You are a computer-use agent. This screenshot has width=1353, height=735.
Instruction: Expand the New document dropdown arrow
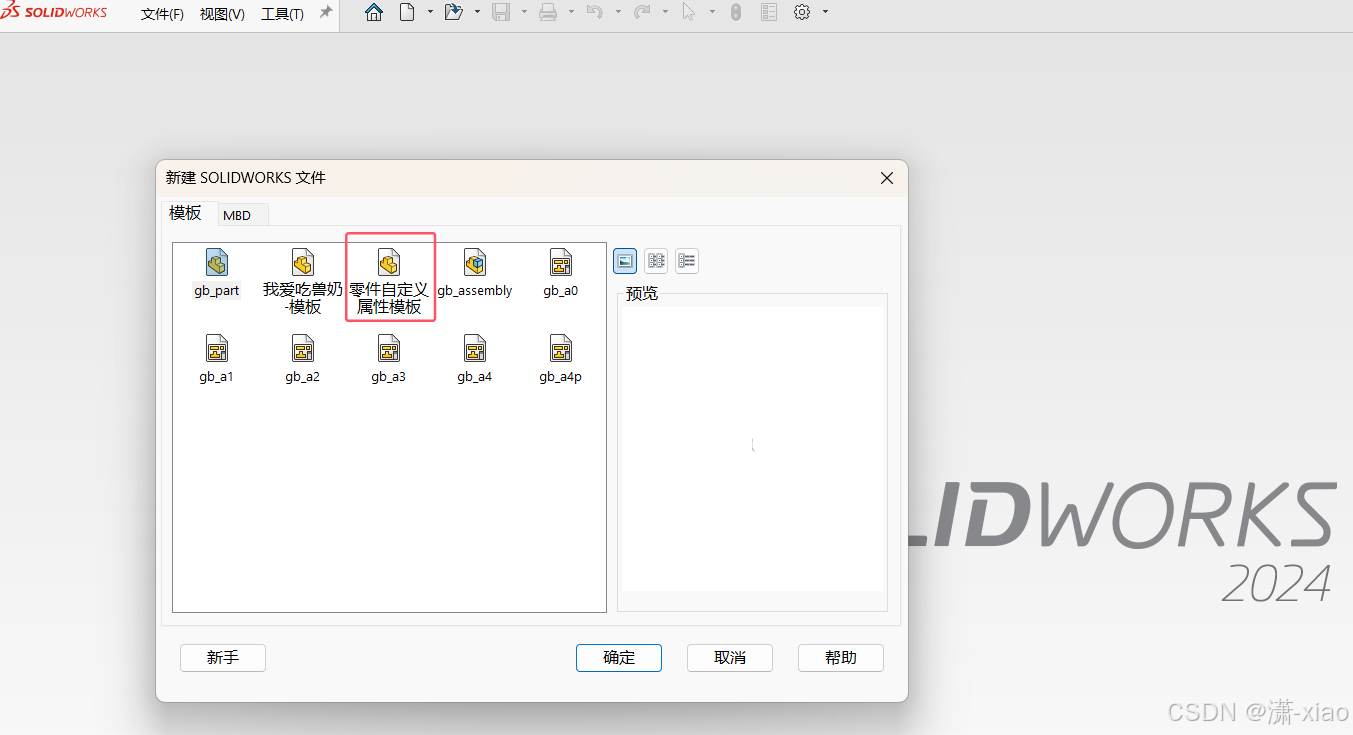coord(430,13)
